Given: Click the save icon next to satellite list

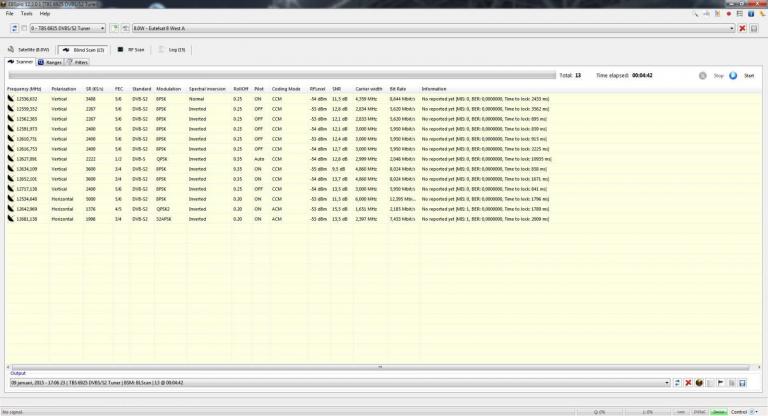Looking at the screenshot, I should (x=755, y=28).
